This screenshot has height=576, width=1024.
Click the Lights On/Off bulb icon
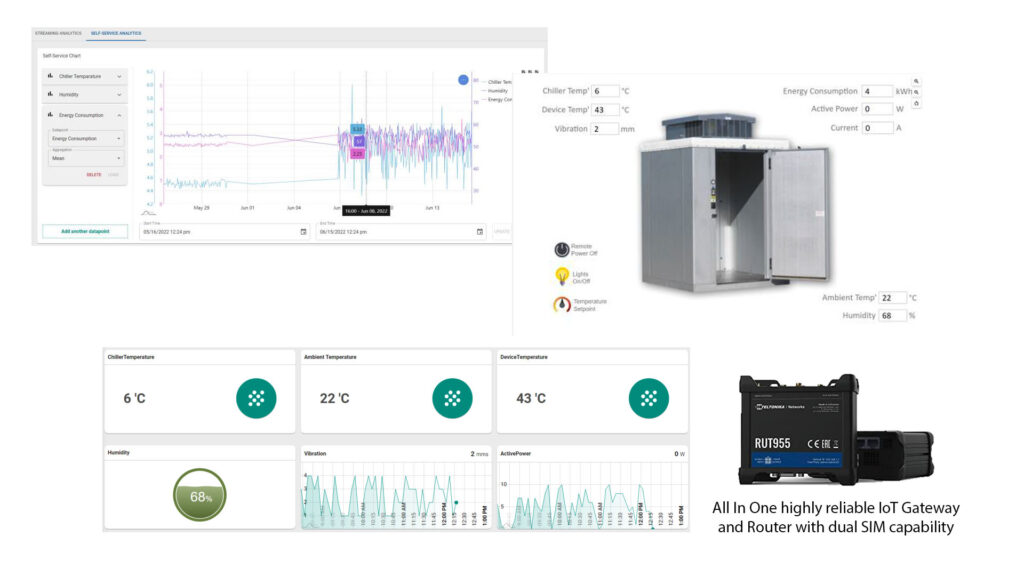pos(561,276)
